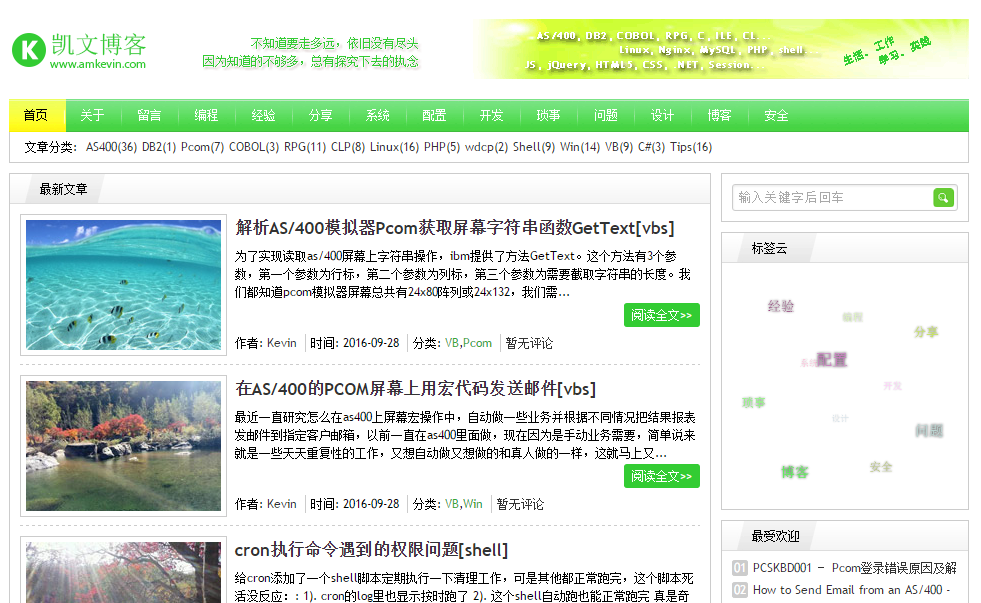Select the Pcom(7) category link
981x603 pixels.
point(203,147)
